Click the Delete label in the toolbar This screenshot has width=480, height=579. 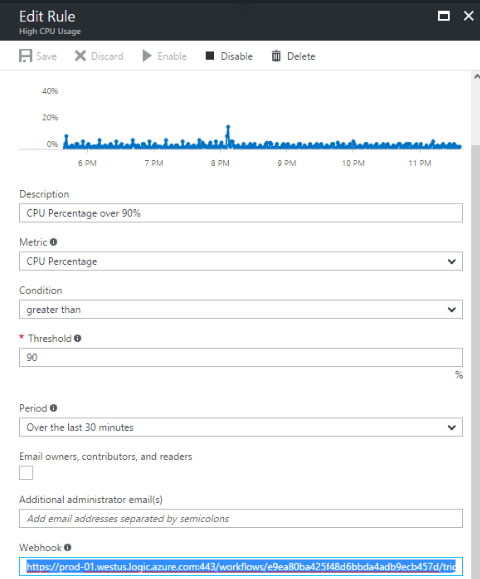click(301, 56)
